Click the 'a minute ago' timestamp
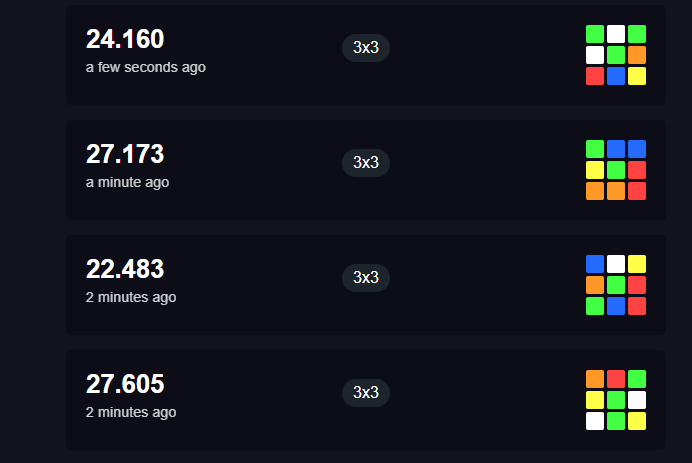Viewport: 692px width, 463px height. tap(127, 182)
